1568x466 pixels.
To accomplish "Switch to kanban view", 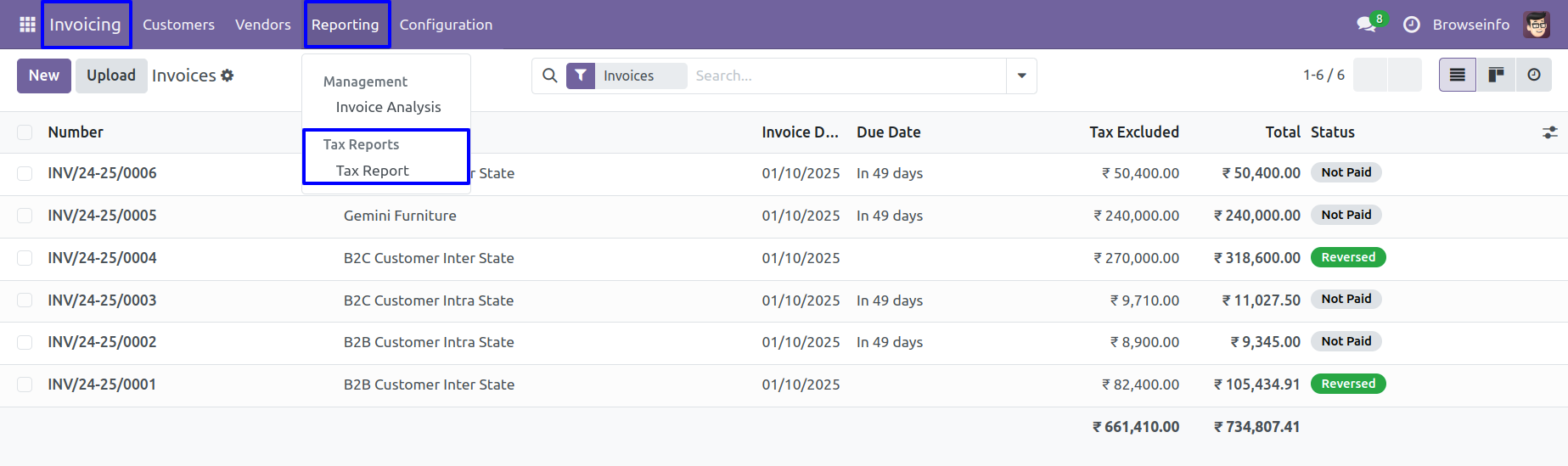I will tap(1496, 76).
